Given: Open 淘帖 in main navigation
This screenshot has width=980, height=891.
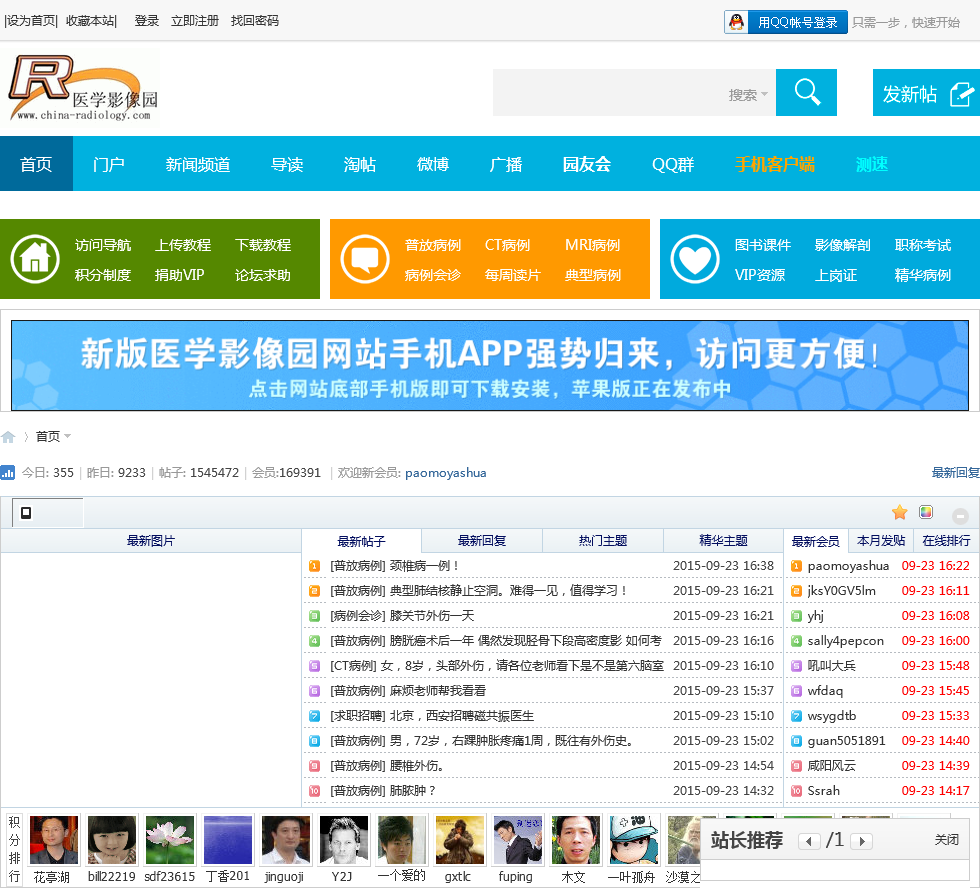Looking at the screenshot, I should [x=360, y=164].
